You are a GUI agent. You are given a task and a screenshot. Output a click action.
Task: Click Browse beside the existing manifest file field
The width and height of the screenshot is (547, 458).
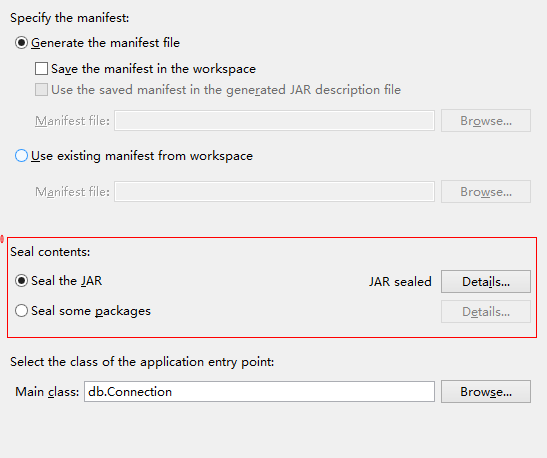point(486,192)
